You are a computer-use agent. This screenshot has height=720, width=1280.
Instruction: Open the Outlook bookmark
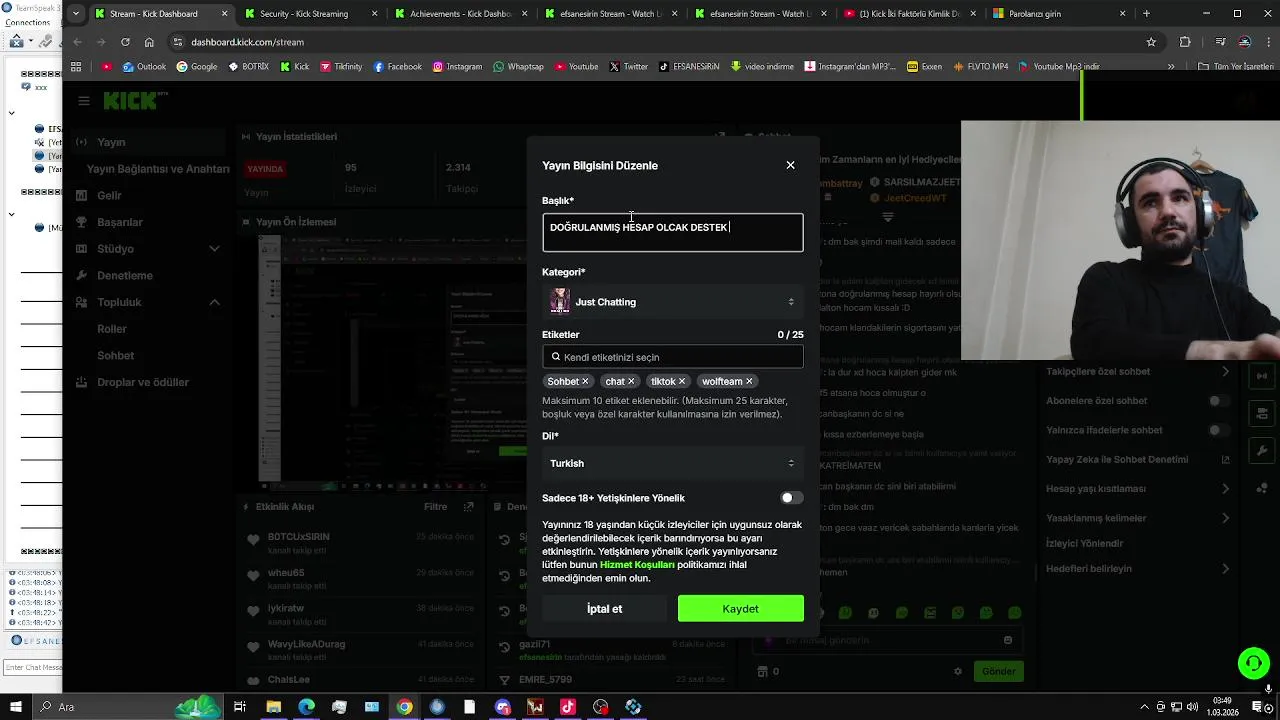point(144,67)
